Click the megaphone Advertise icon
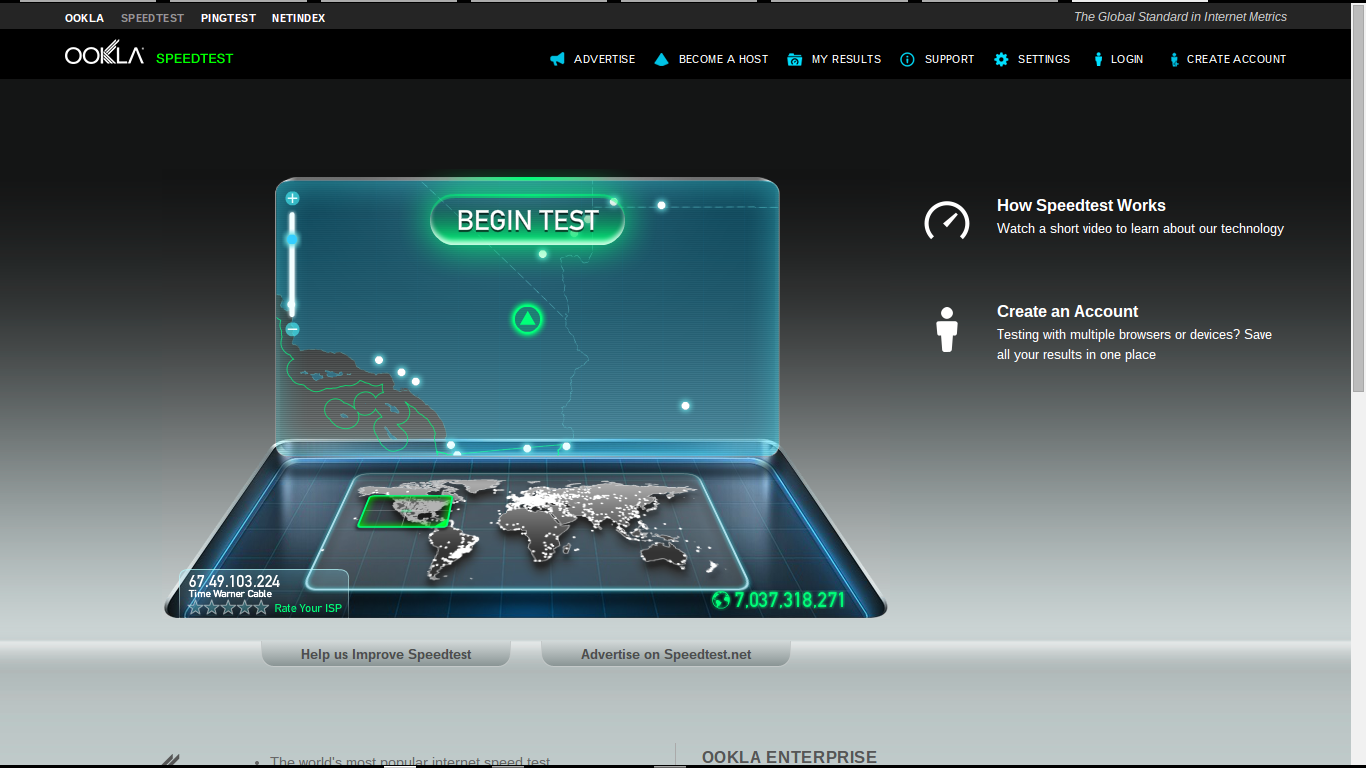1366x768 pixels. (x=557, y=59)
